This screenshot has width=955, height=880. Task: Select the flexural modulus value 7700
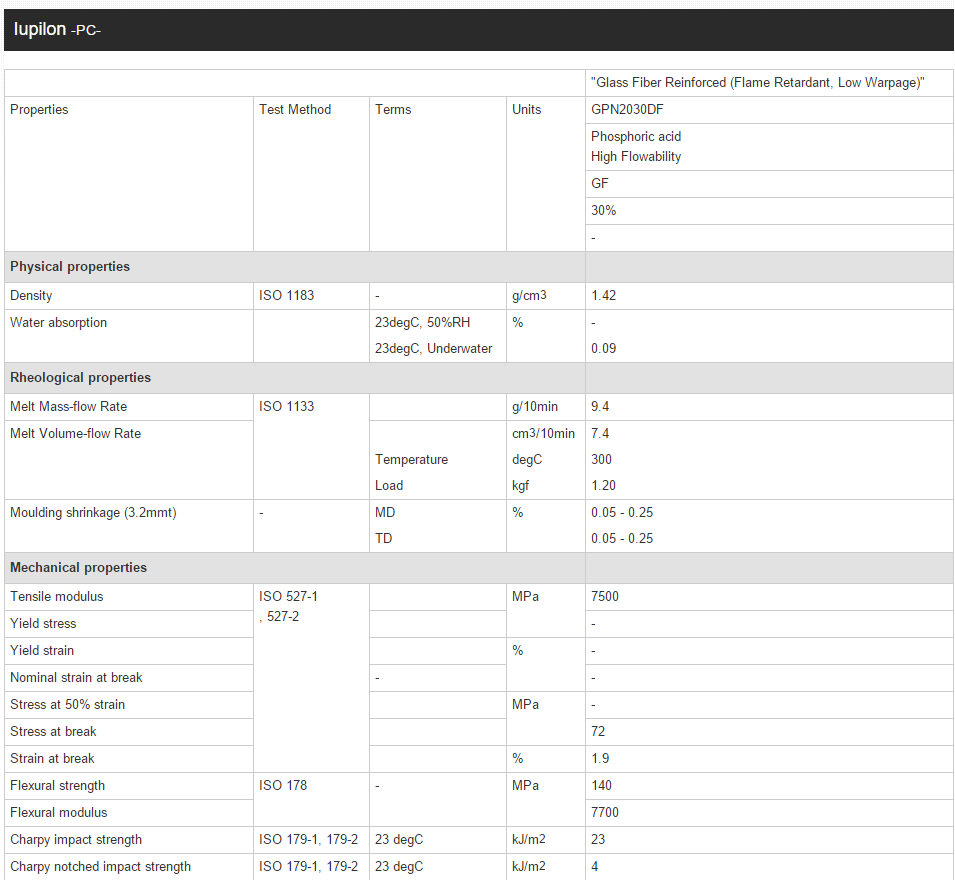604,813
